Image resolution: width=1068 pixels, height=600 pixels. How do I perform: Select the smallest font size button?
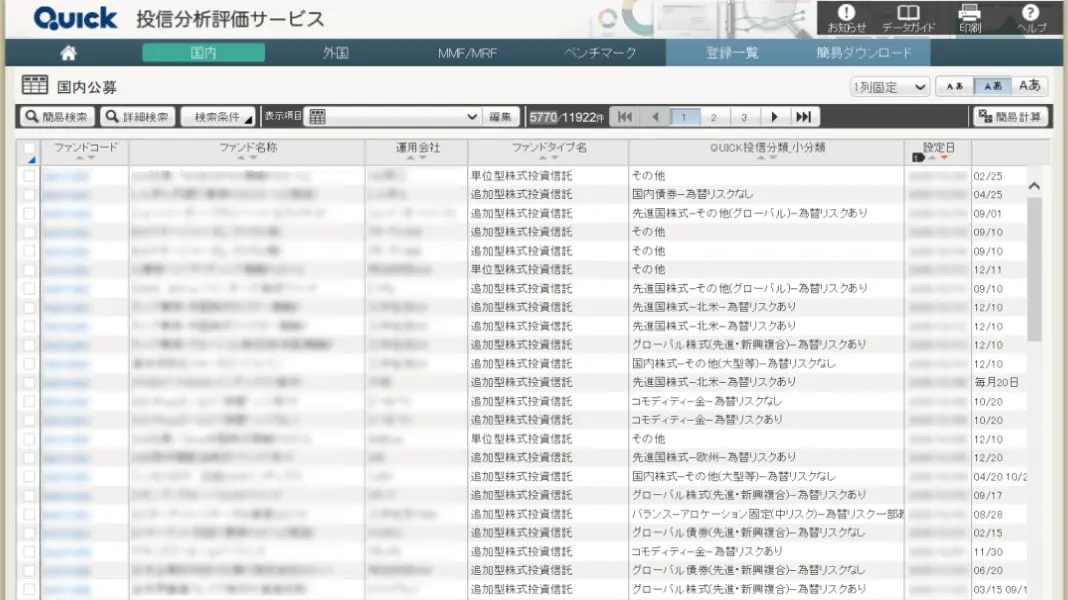click(955, 86)
